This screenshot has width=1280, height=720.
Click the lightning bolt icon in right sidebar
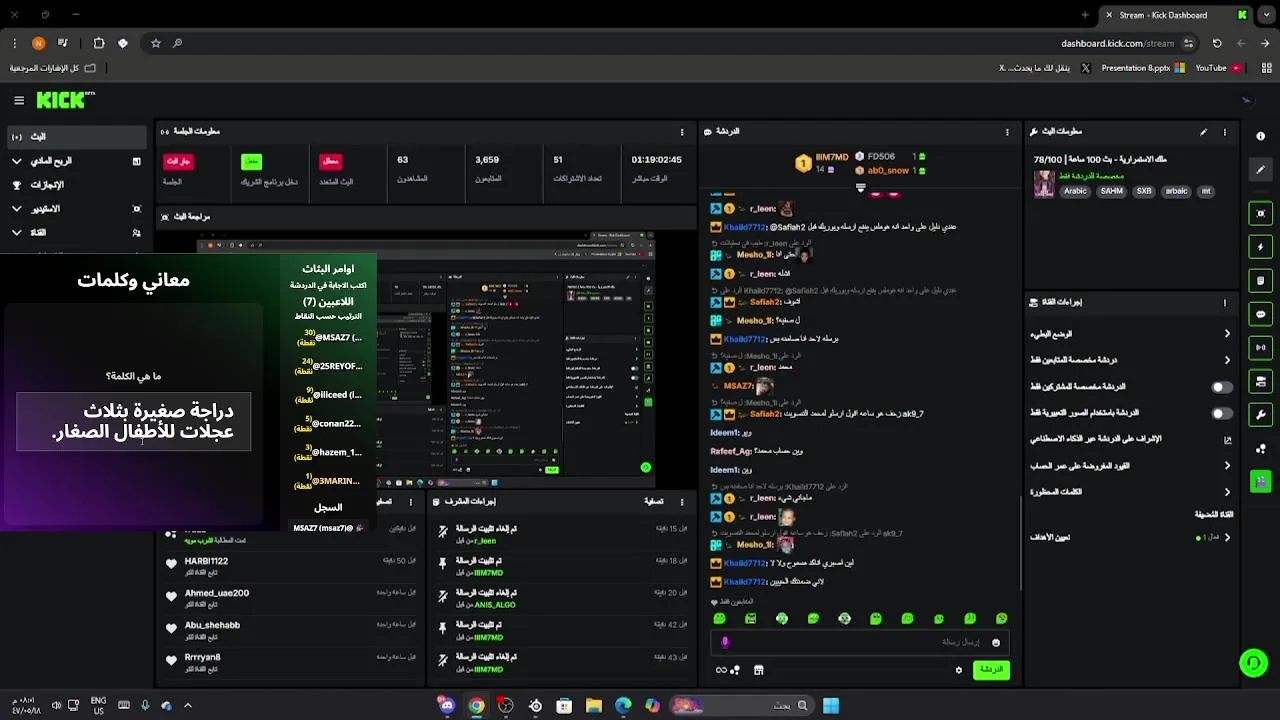(1260, 247)
